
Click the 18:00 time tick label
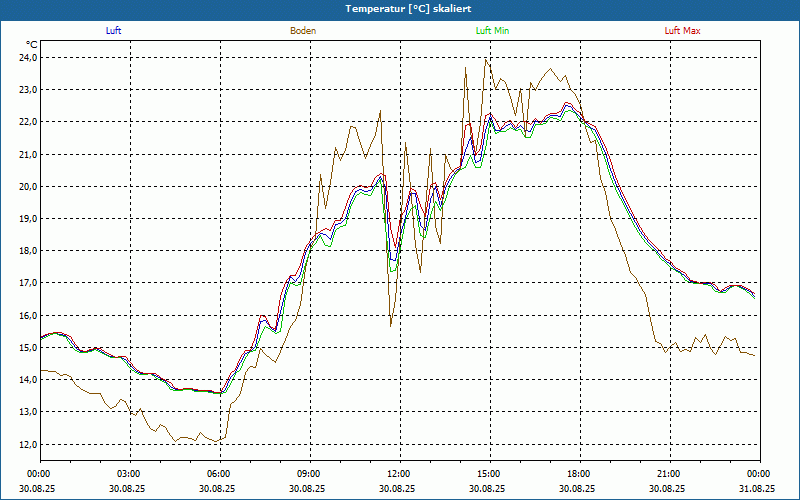click(579, 474)
